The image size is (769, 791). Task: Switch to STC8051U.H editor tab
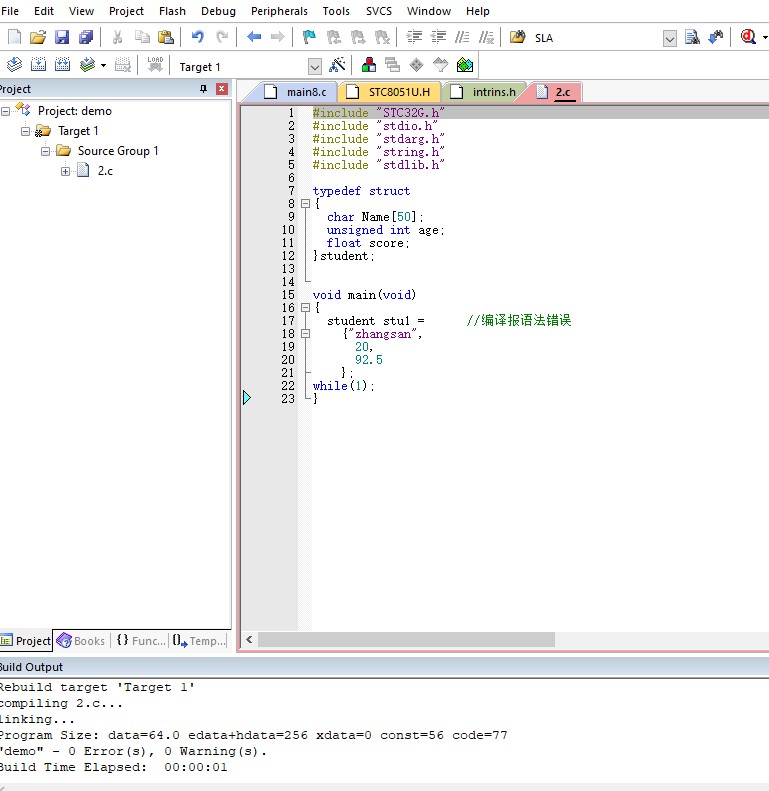(390, 92)
